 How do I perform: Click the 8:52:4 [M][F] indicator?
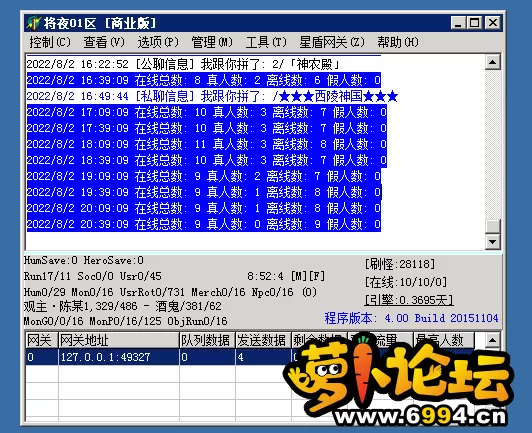point(286,276)
